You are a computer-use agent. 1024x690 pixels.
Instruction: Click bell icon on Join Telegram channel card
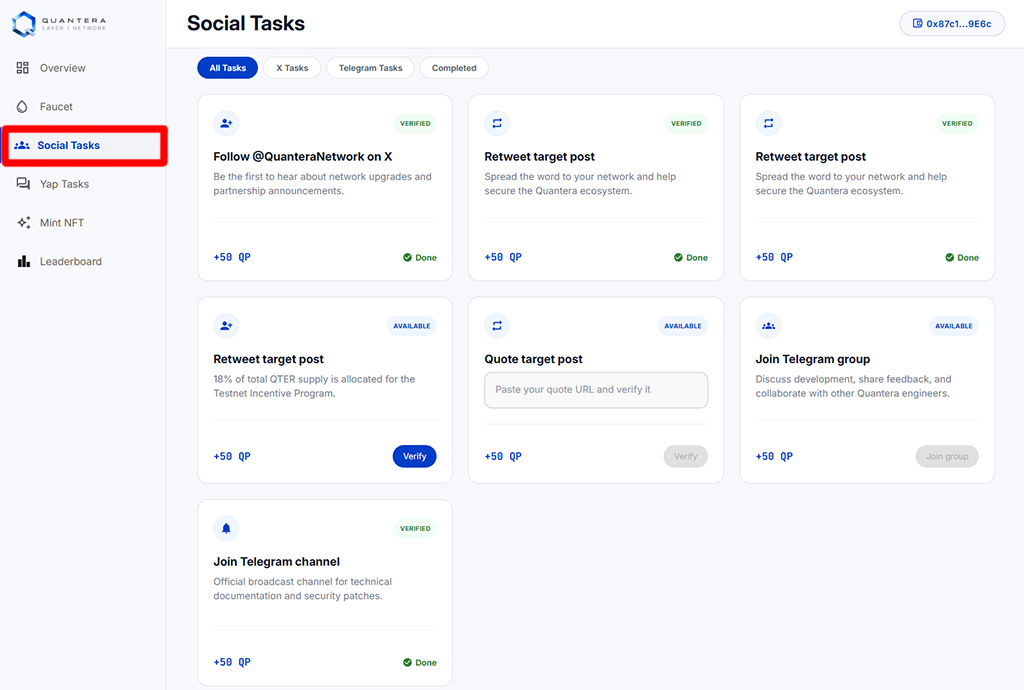226,528
